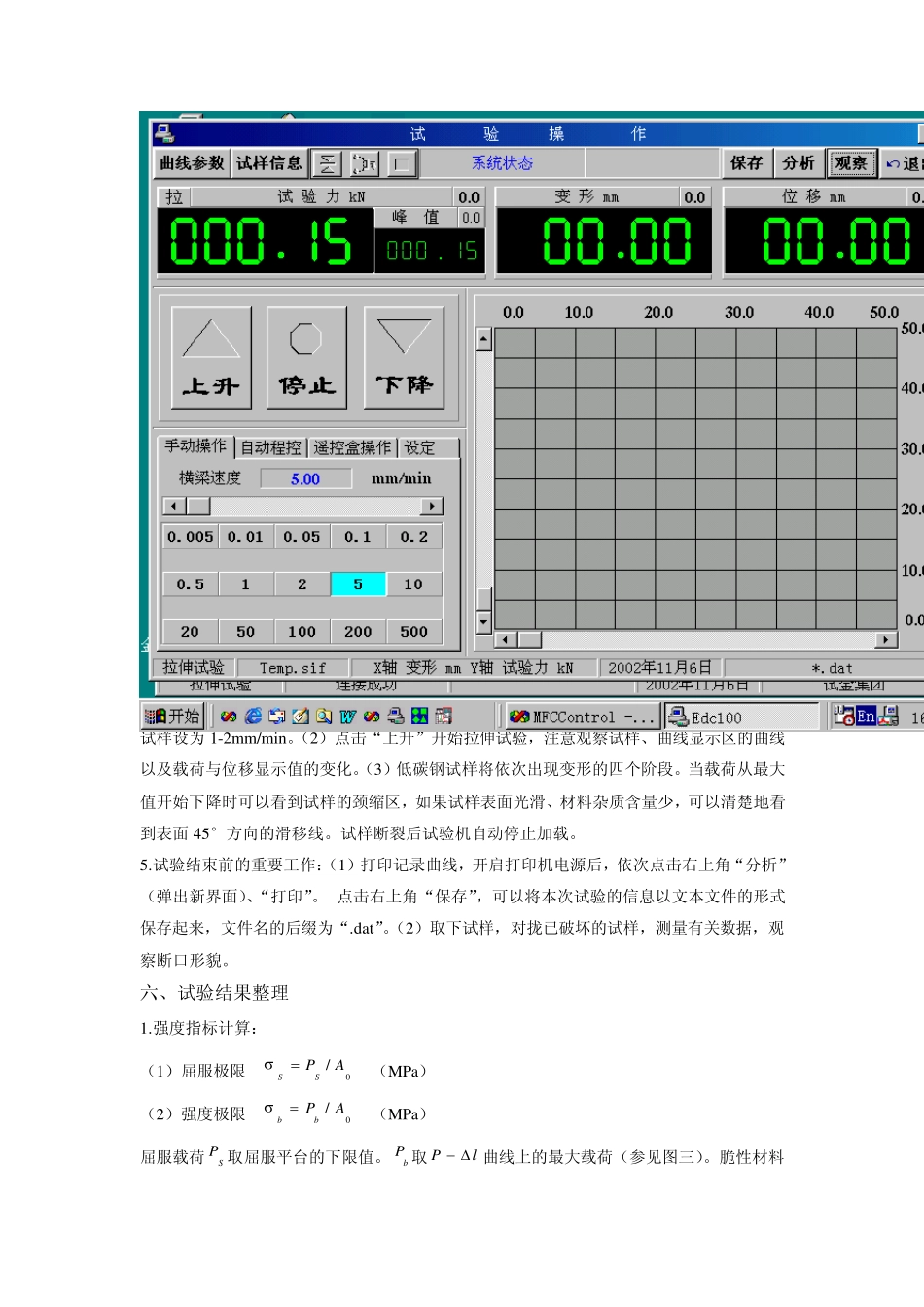Viewport: 924px width, 1307px height.
Task: Select the 手动操作 tab
Action: coord(195,445)
